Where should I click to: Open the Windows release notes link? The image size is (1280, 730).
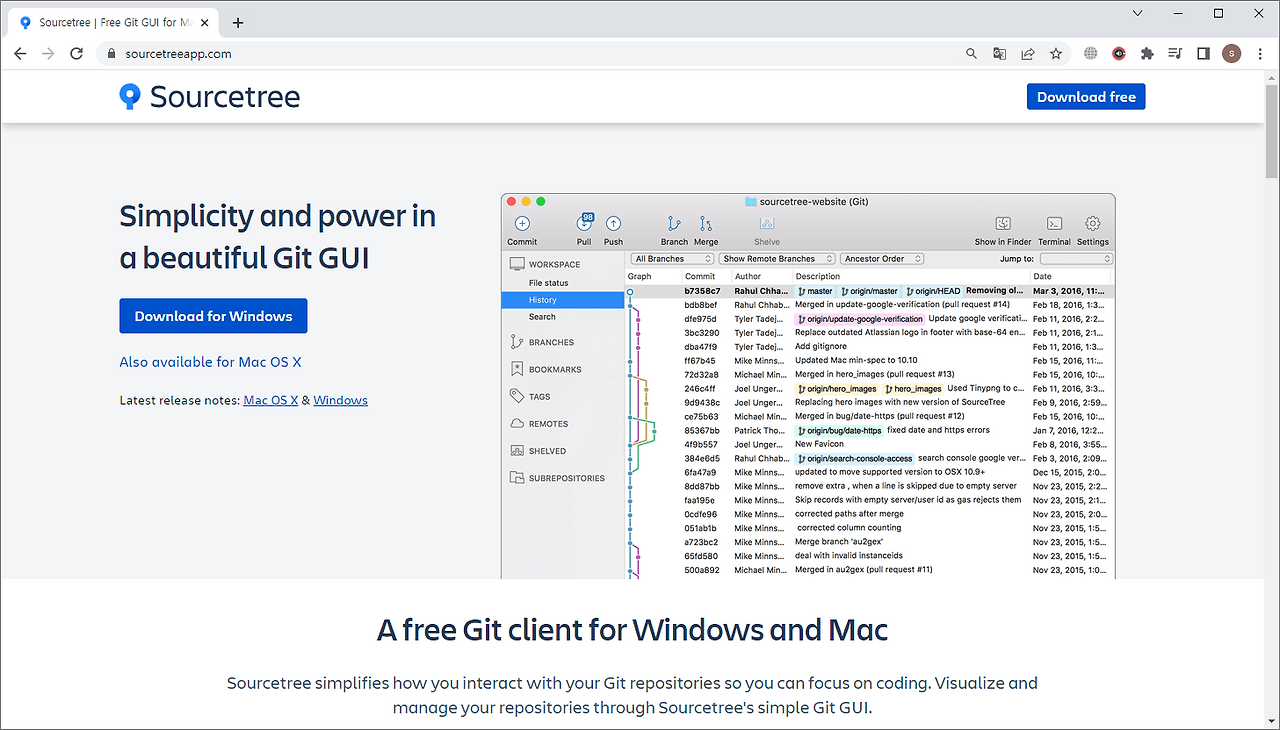(x=340, y=399)
